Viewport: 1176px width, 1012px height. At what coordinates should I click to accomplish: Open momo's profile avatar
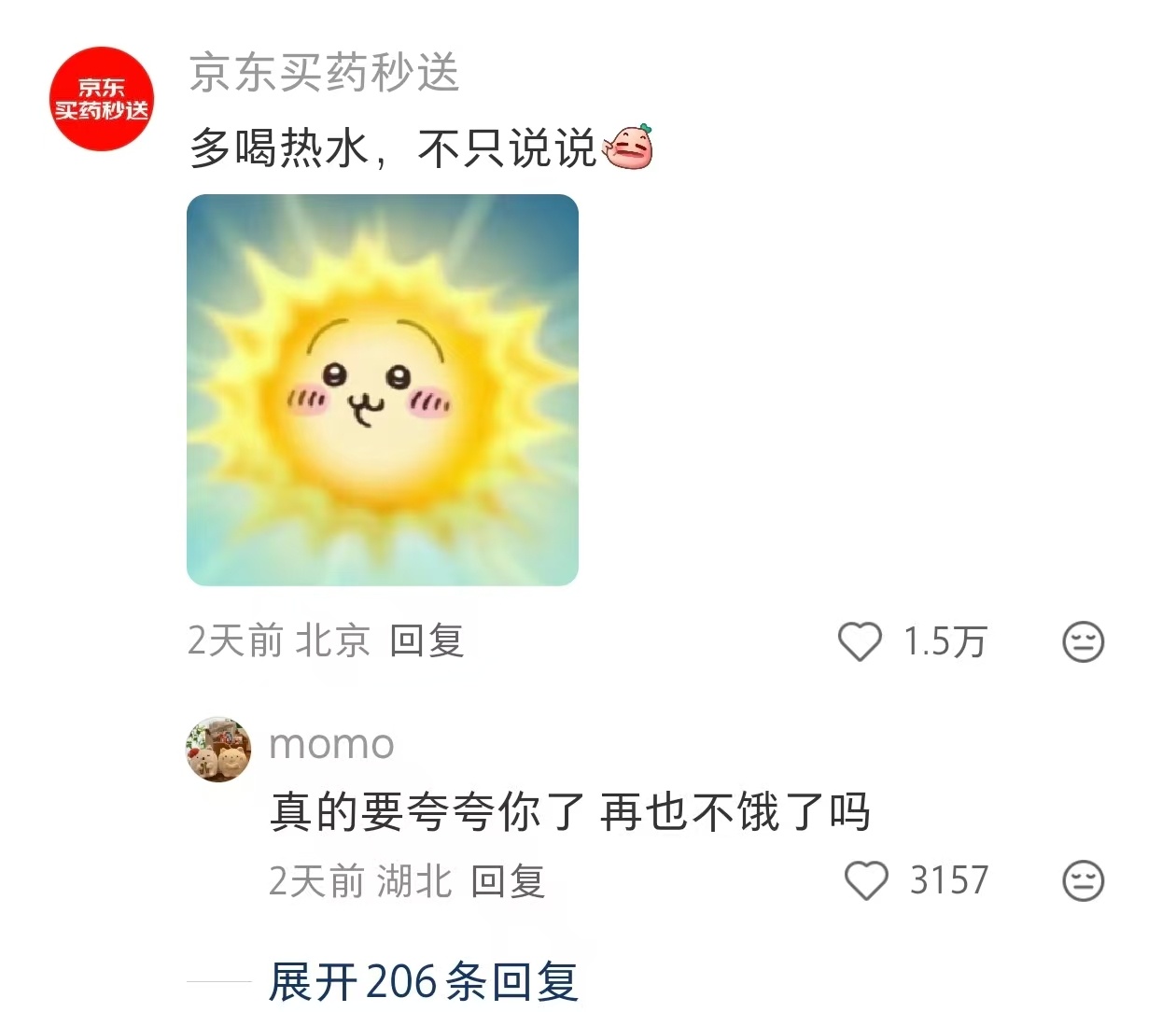218,750
